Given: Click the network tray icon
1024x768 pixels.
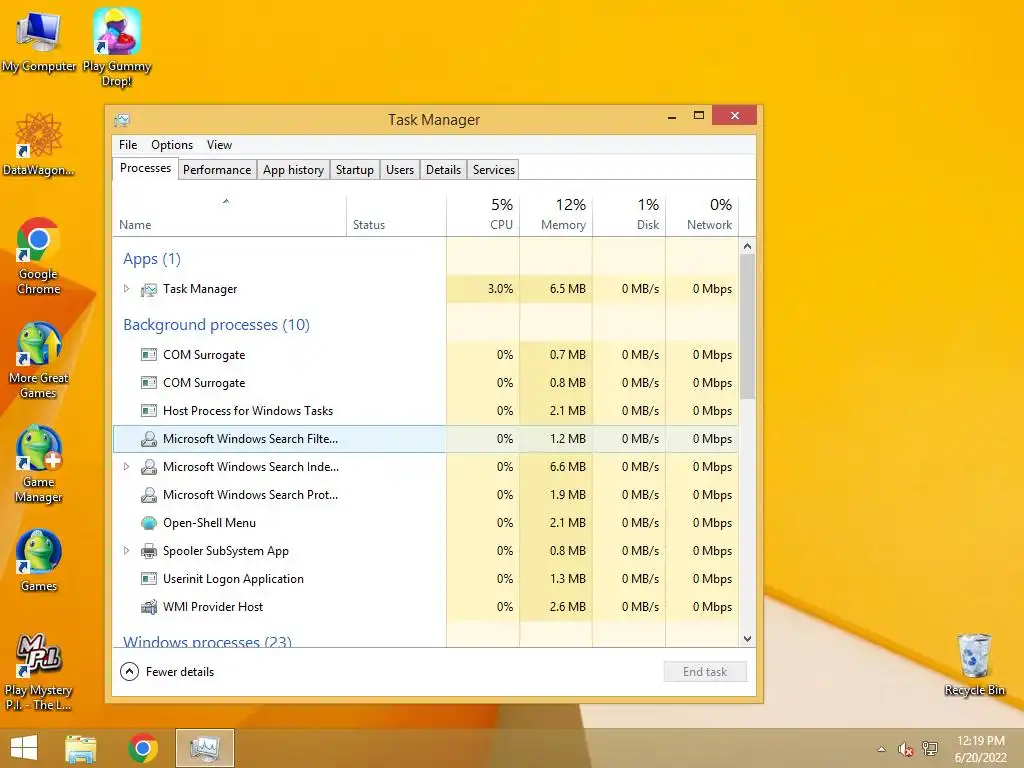Looking at the screenshot, I should (930, 749).
